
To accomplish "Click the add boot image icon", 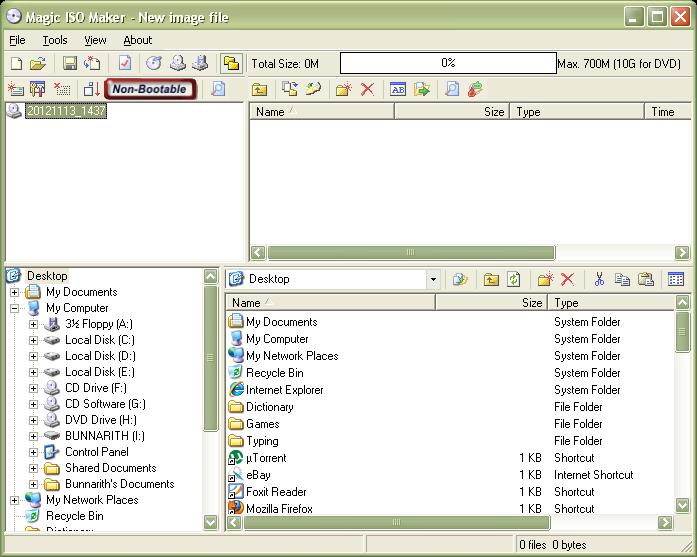I will 16,89.
